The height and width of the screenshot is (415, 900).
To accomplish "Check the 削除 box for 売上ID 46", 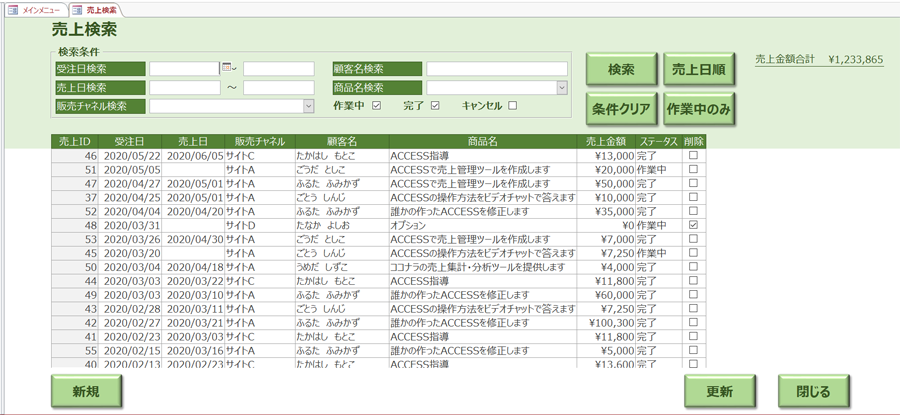I will coord(693,156).
